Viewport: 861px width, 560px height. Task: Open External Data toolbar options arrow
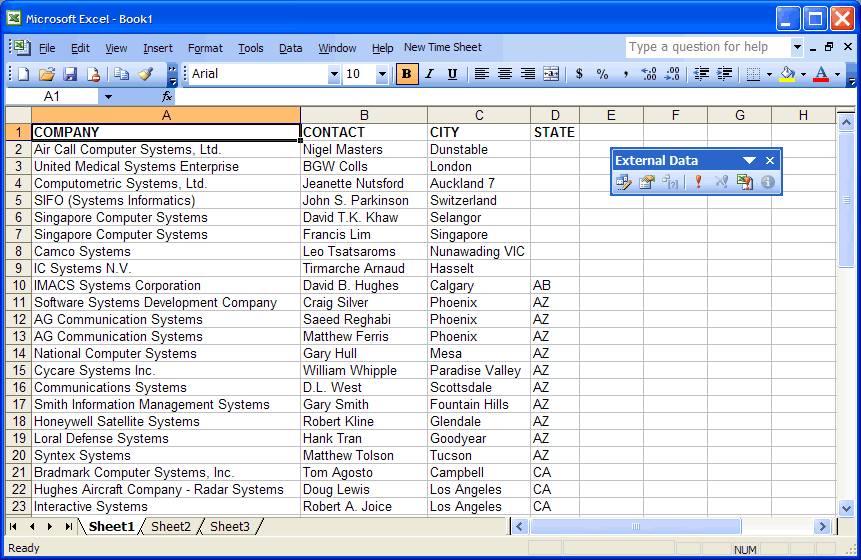[750, 161]
